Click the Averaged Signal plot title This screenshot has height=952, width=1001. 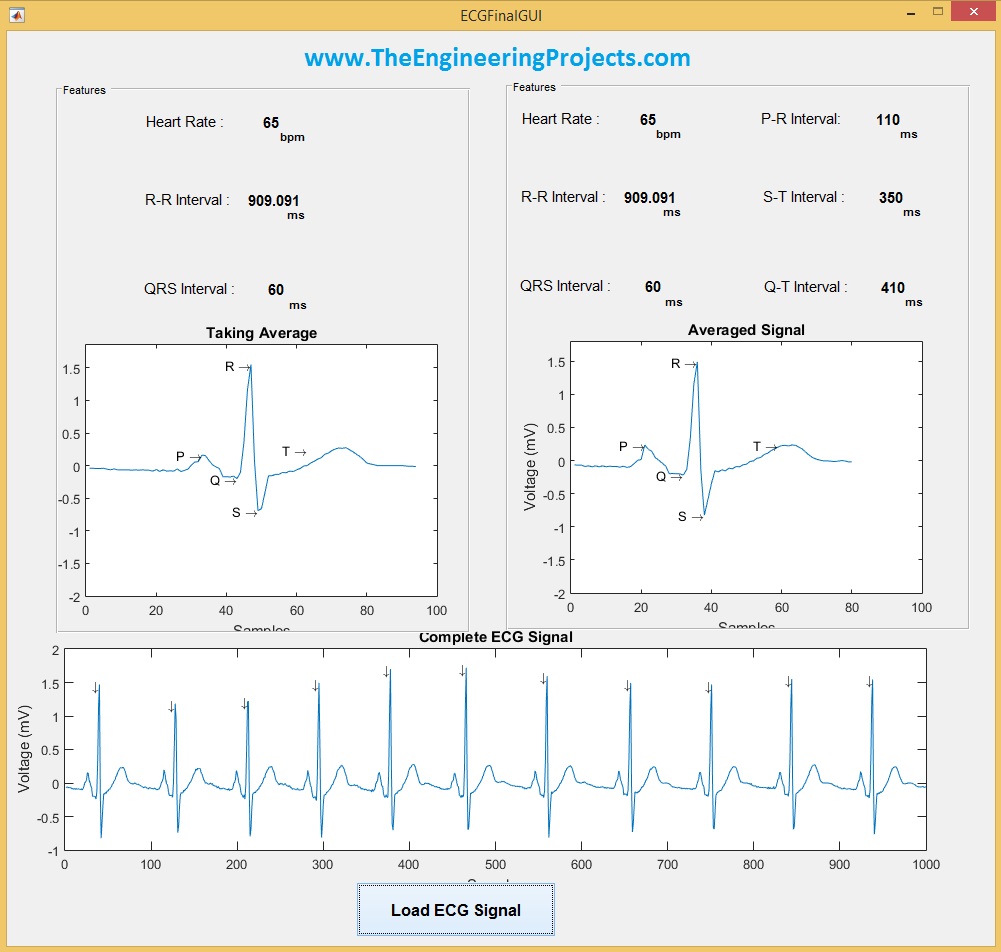tap(746, 330)
